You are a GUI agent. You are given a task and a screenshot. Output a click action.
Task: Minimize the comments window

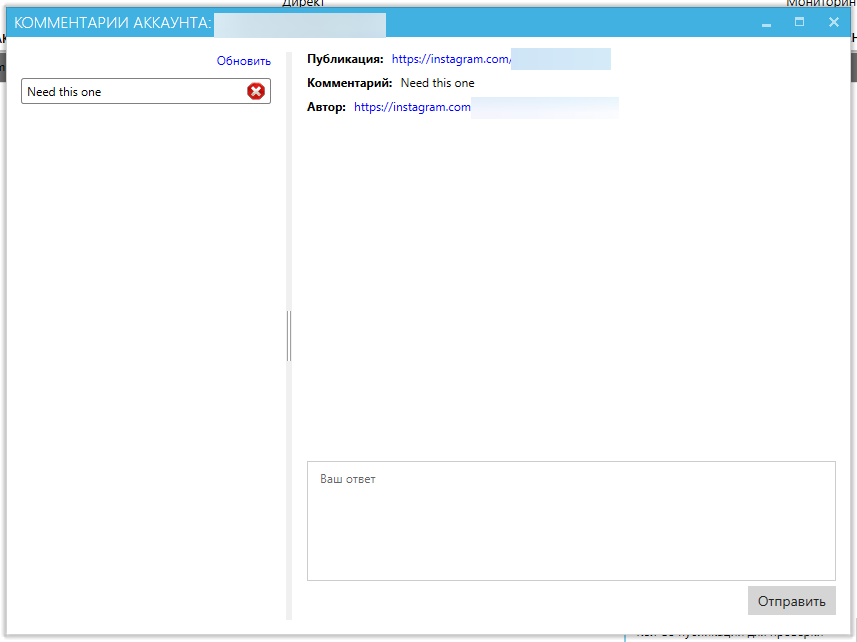[x=766, y=22]
